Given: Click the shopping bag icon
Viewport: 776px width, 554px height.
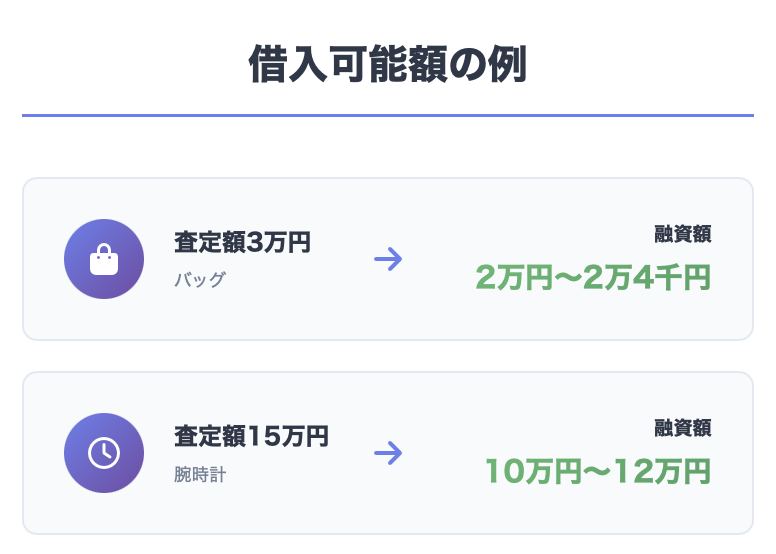Looking at the screenshot, I should pyautogui.click(x=104, y=260).
